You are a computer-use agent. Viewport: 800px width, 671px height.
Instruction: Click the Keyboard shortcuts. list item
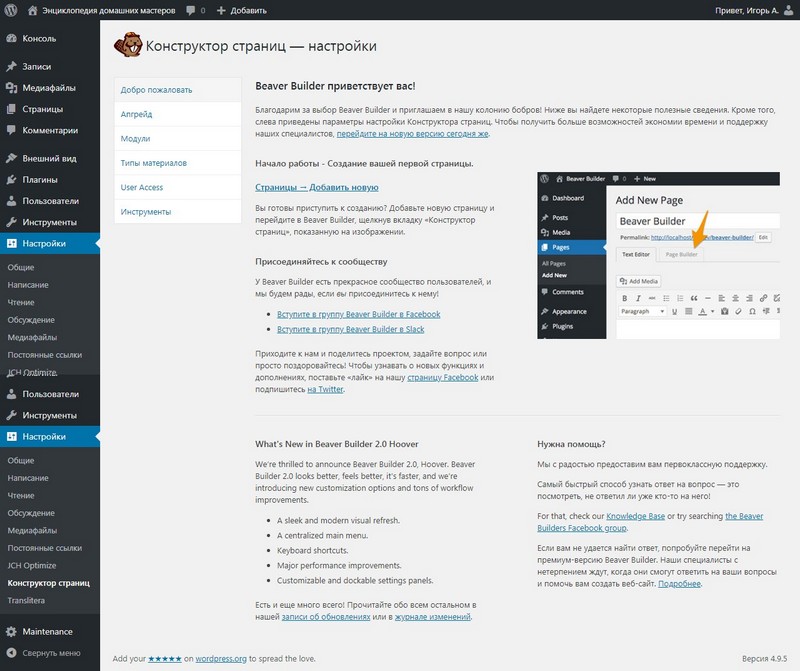pyautogui.click(x=313, y=551)
